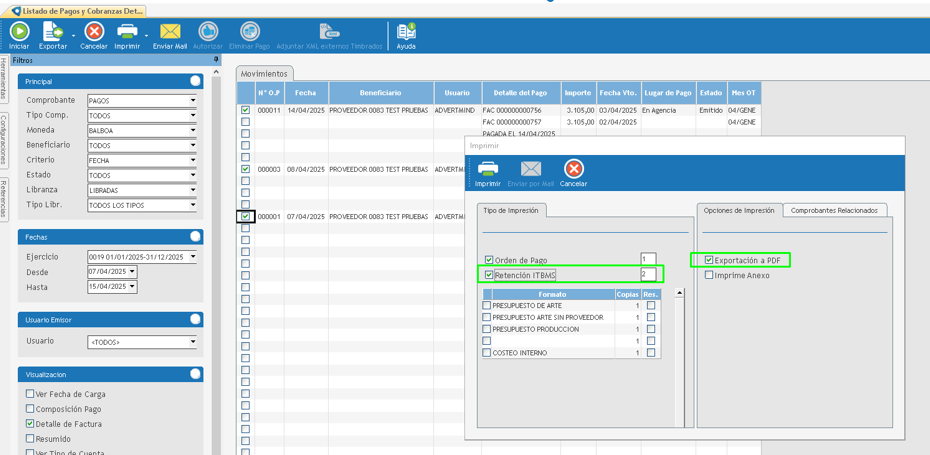
Task: Click Cancelar icon in the Imprimir dialog
Action: click(x=573, y=170)
